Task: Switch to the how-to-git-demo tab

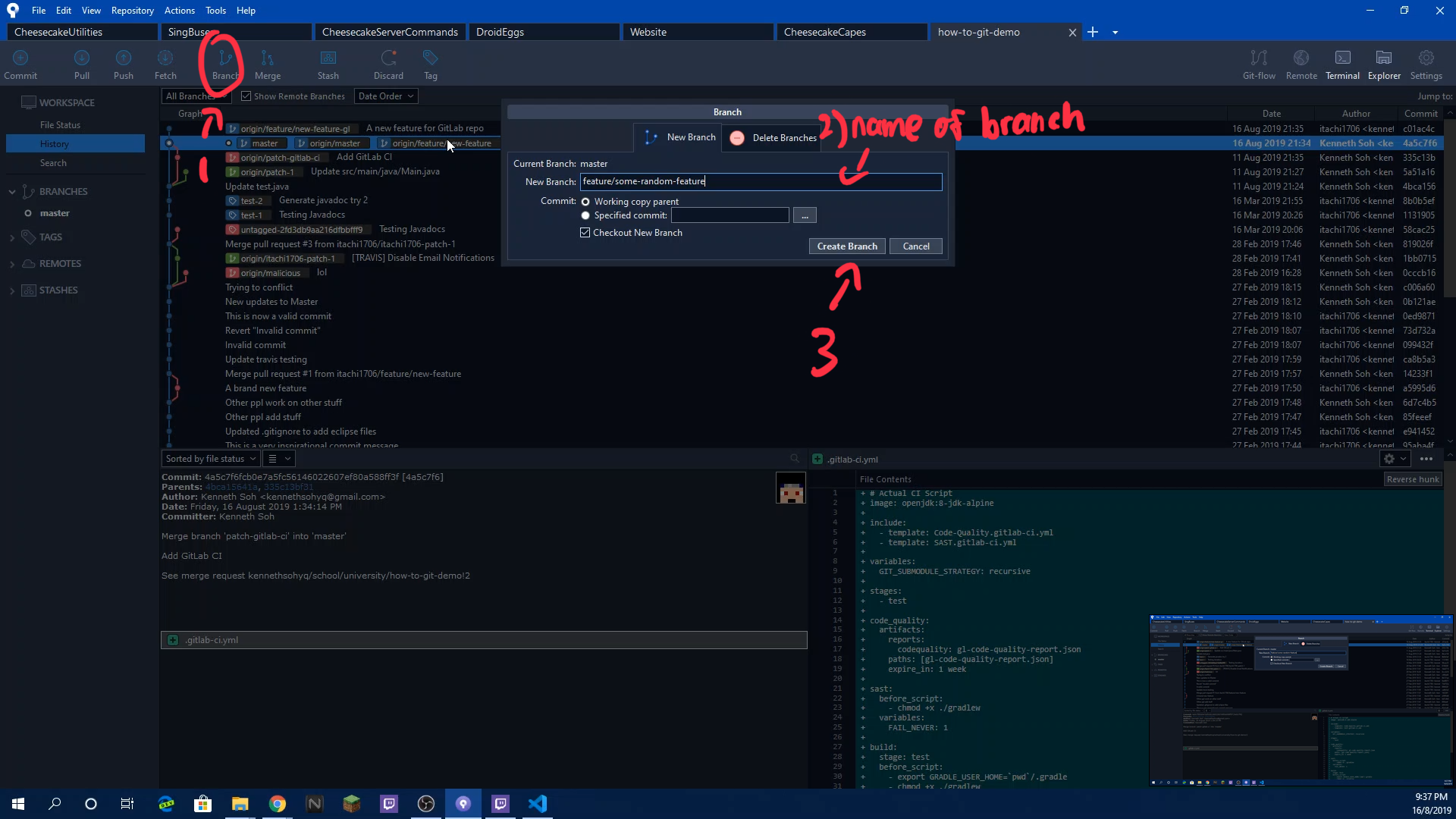Action: click(x=979, y=32)
